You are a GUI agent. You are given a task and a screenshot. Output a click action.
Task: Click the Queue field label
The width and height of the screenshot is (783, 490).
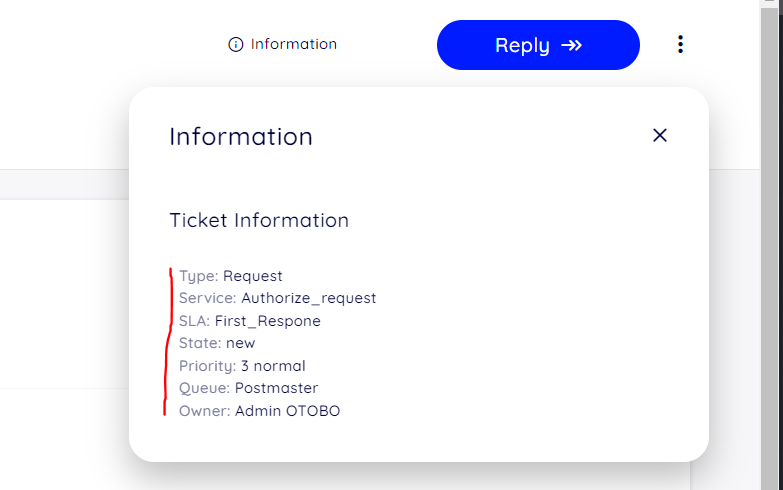pyautogui.click(x=205, y=388)
